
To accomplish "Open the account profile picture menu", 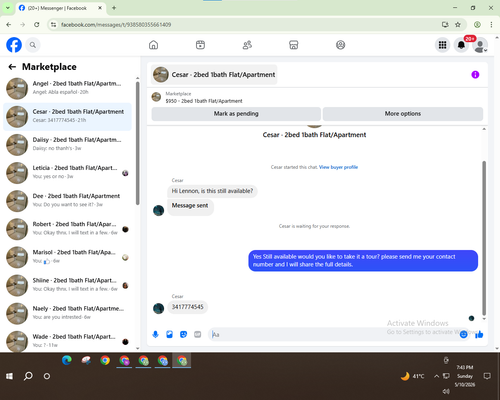I will coord(480,45).
